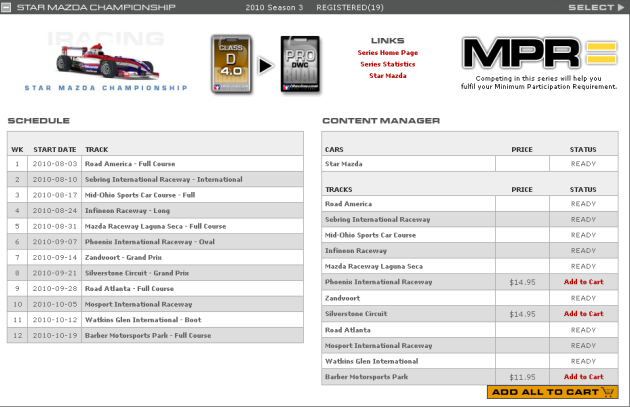Click the $14.95 price for Silverstone
This screenshot has height=407, width=630.
[x=522, y=314]
